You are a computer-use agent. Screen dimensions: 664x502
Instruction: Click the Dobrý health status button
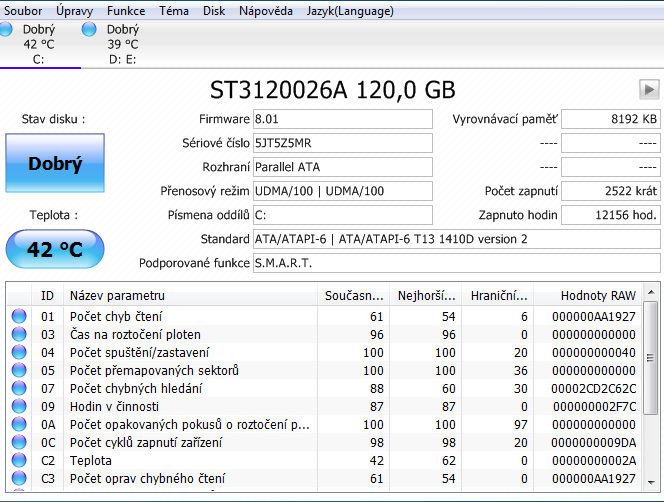55,164
